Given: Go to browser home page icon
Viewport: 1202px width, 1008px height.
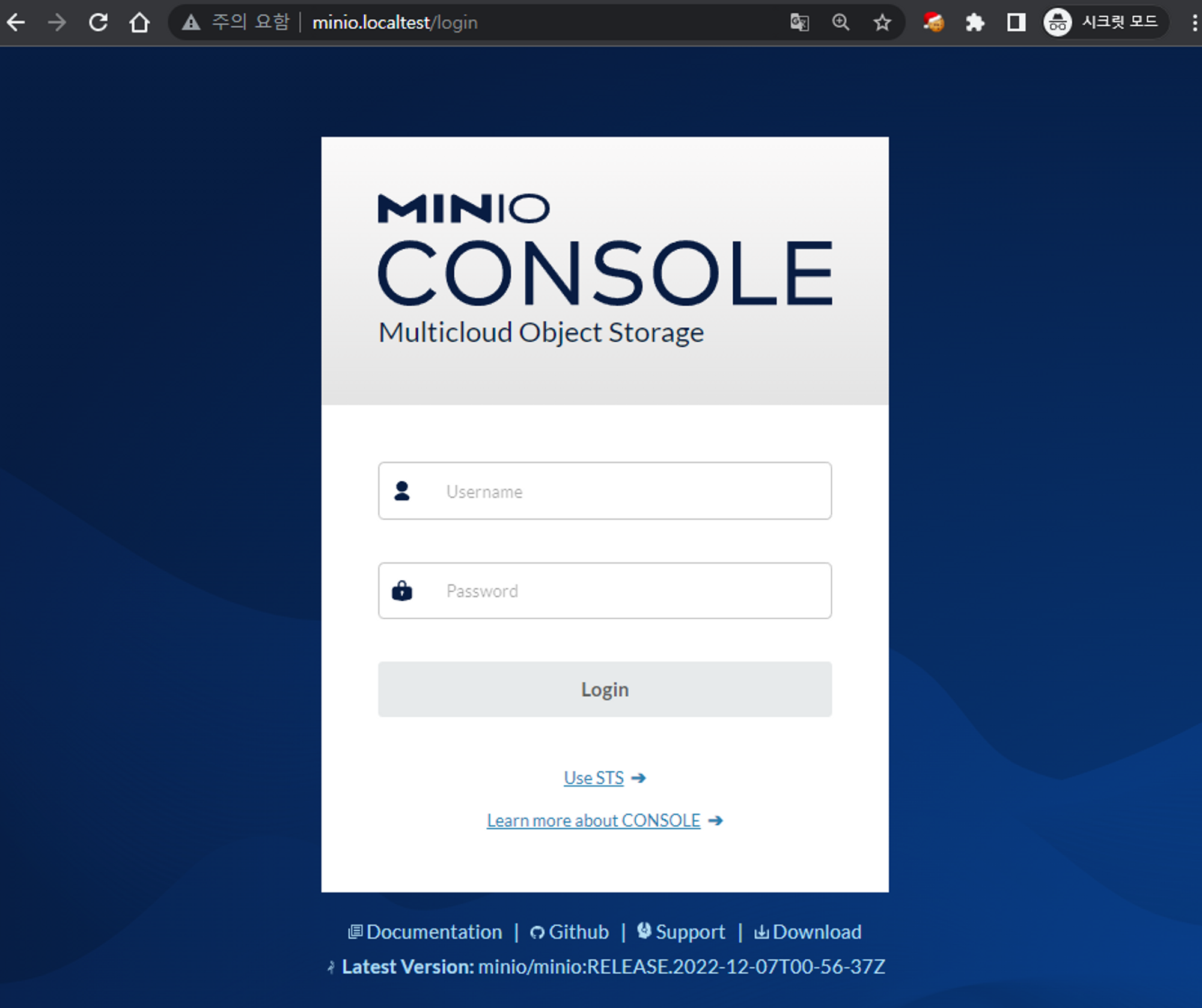Looking at the screenshot, I should pos(139,23).
